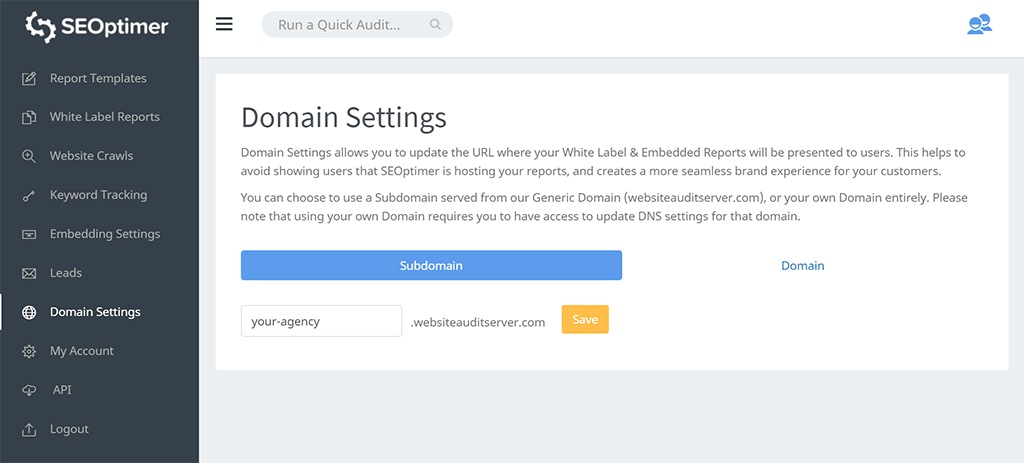Click the SEOptimer gear logo

(x=40, y=27)
